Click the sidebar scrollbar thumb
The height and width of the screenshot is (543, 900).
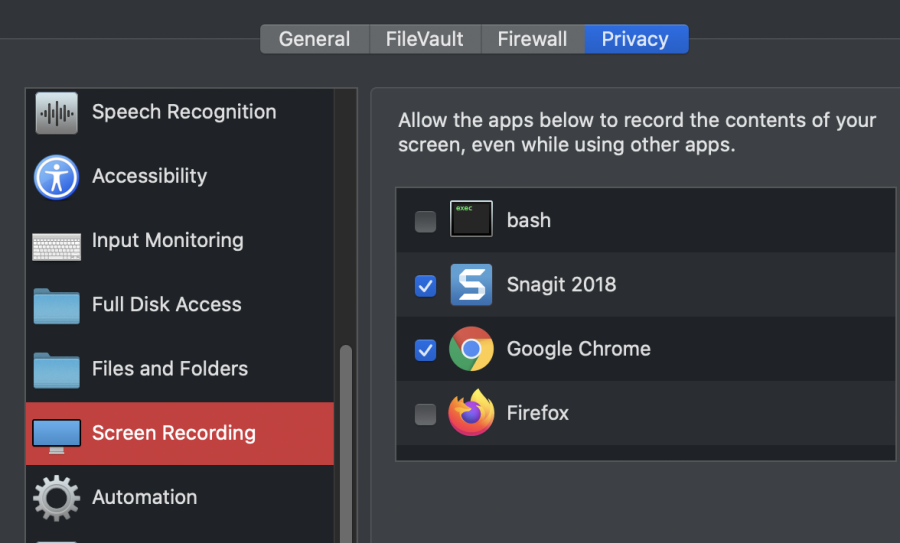tap(345, 440)
